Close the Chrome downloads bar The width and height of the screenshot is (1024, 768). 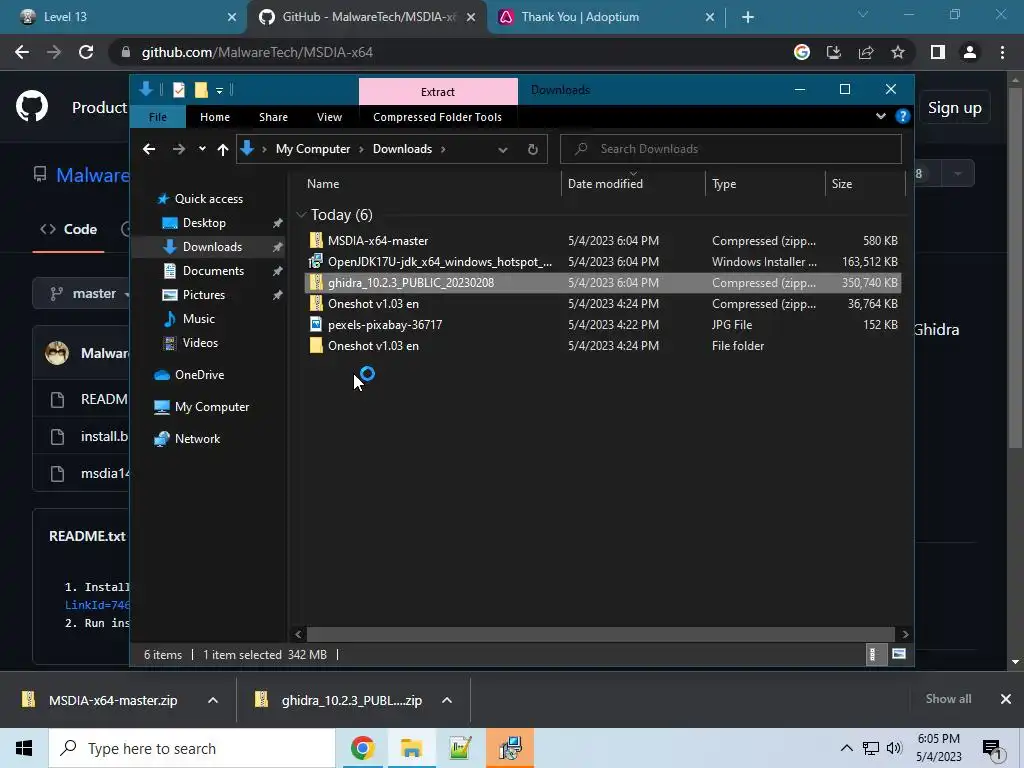(x=1006, y=699)
